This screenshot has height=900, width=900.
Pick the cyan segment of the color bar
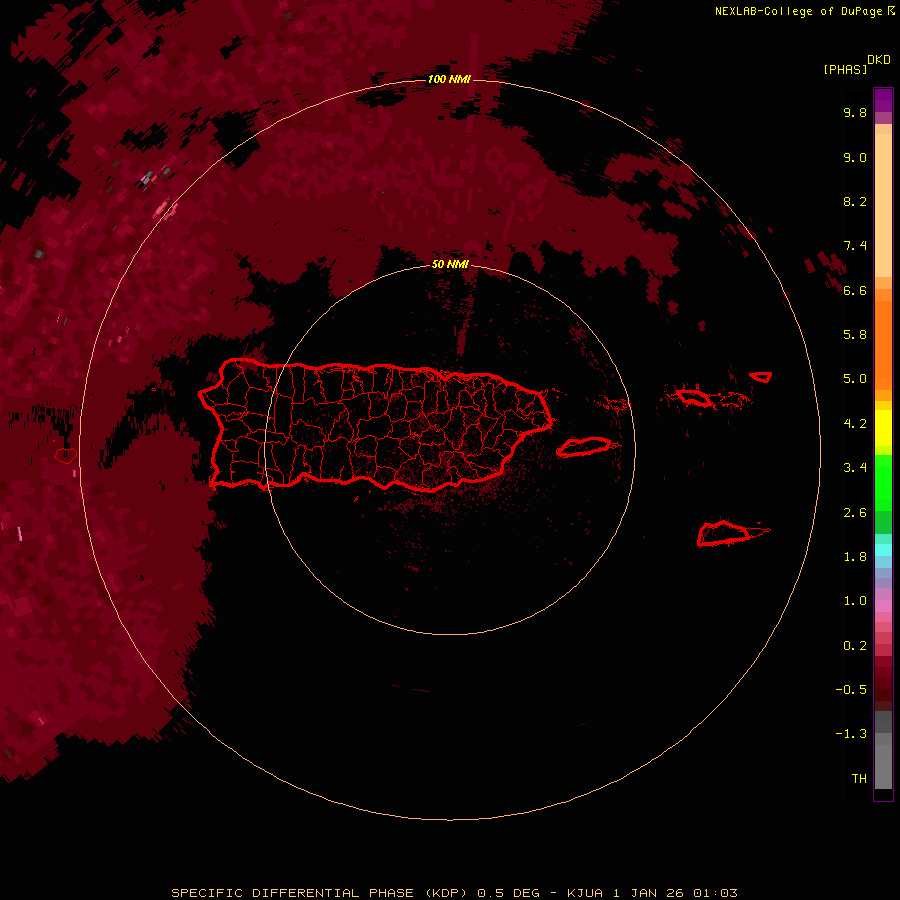pyautogui.click(x=883, y=550)
